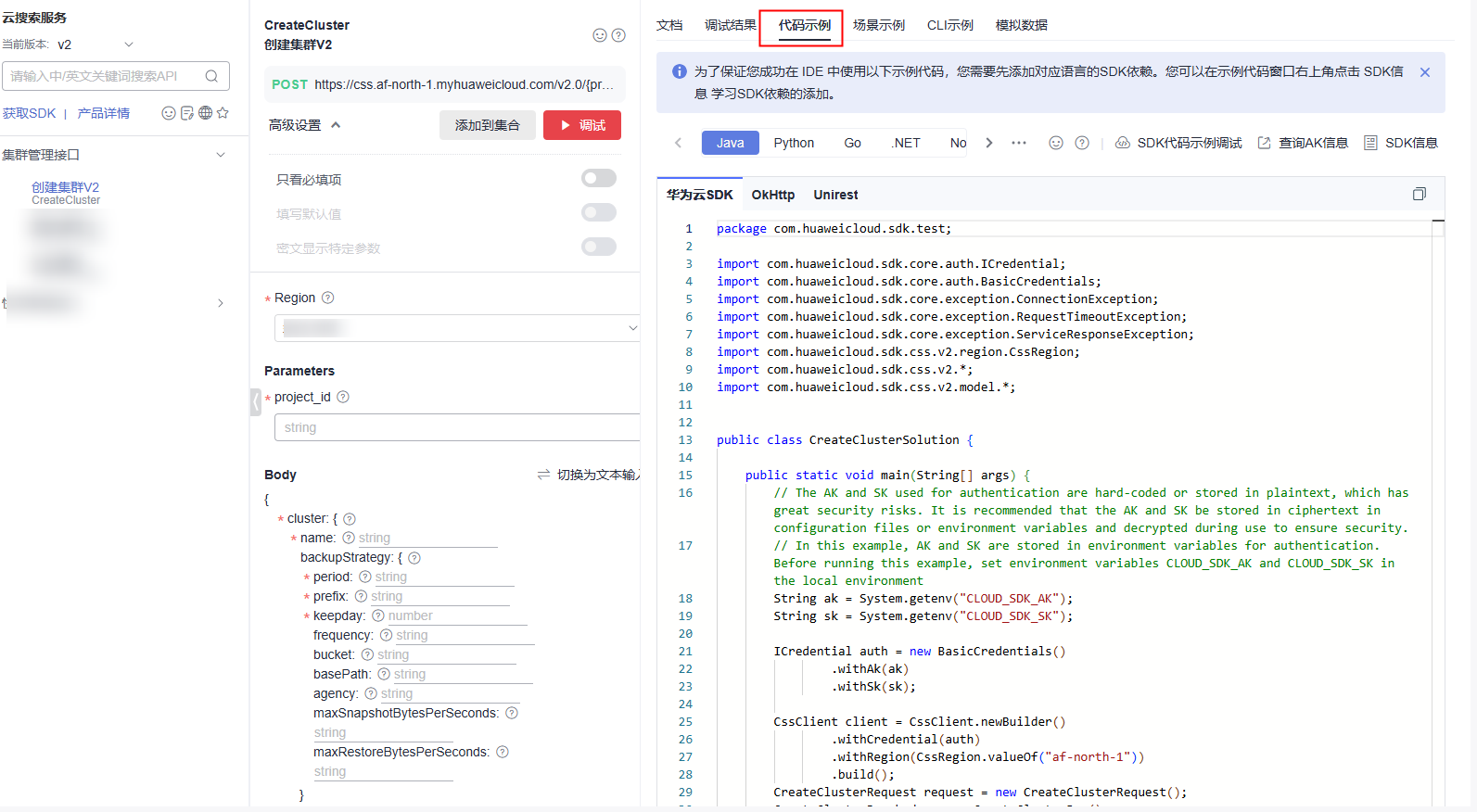Click the project_id input field
The width and height of the screenshot is (1477, 812).
click(457, 427)
